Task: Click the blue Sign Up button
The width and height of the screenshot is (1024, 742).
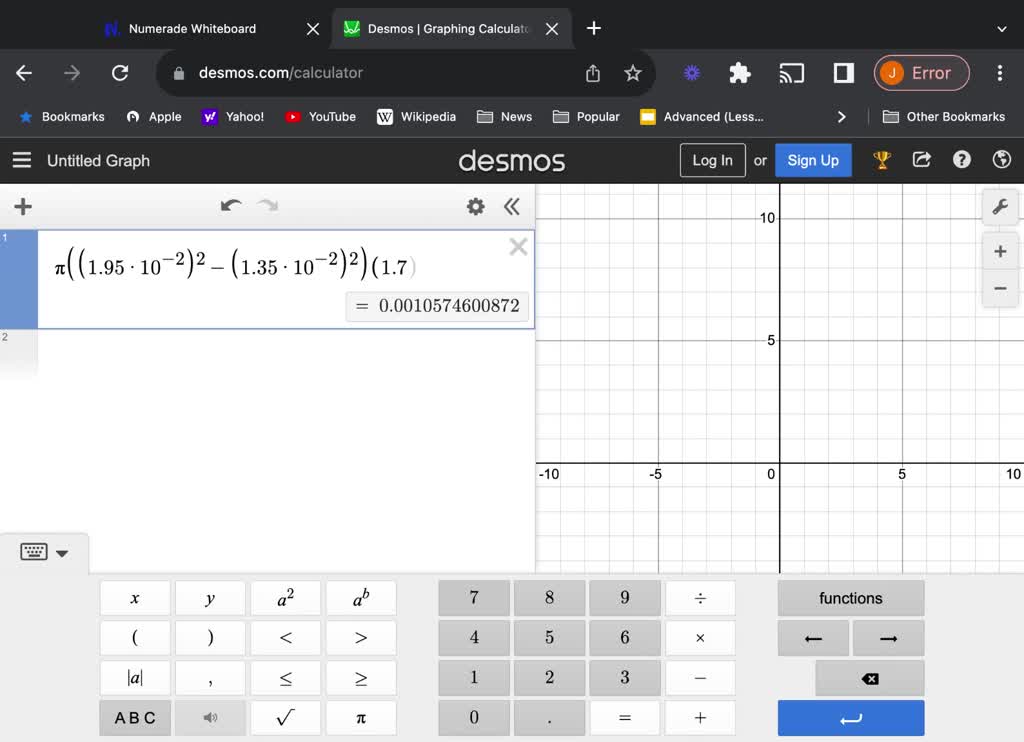Action: click(x=813, y=160)
